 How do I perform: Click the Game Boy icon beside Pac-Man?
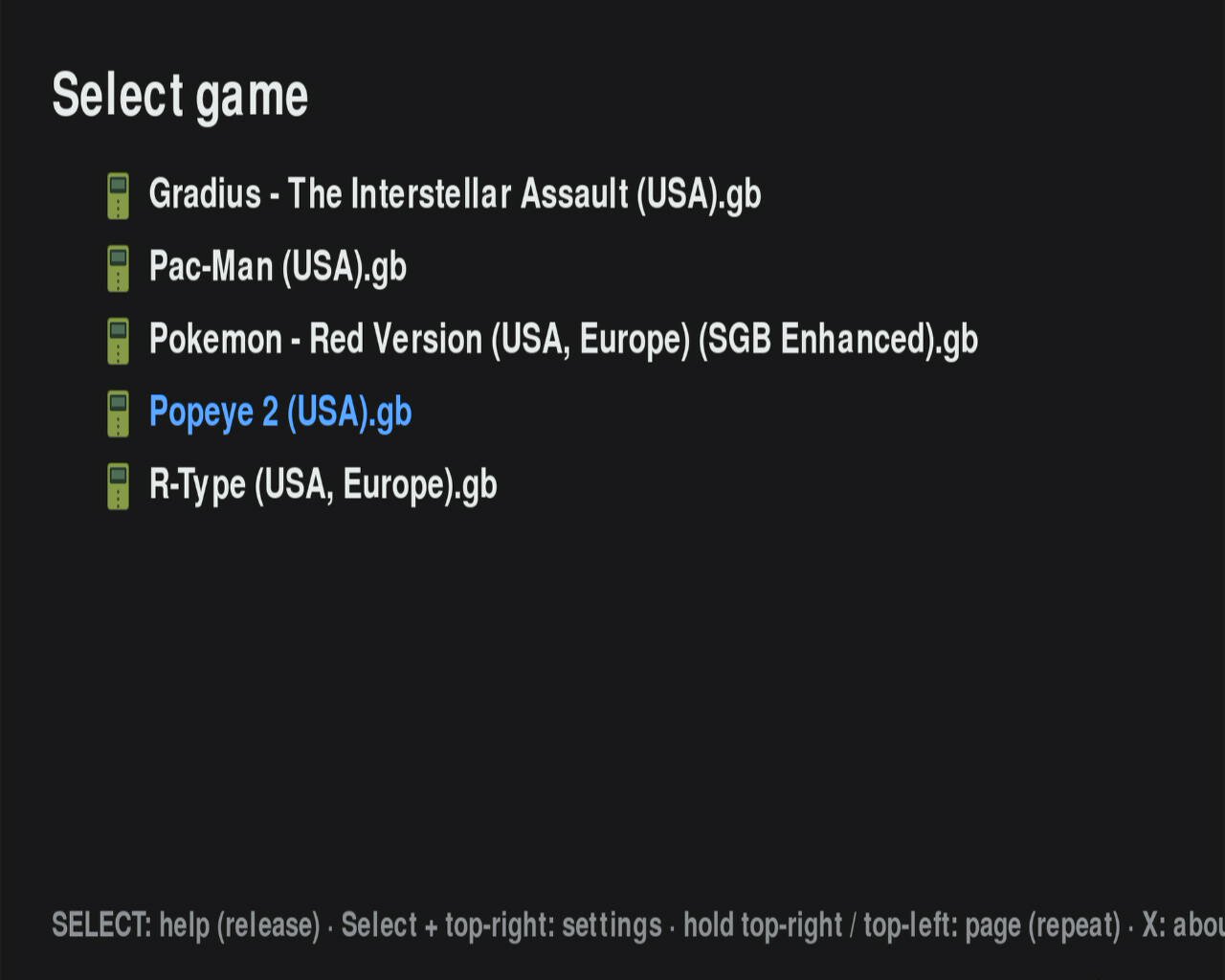pyautogui.click(x=118, y=268)
